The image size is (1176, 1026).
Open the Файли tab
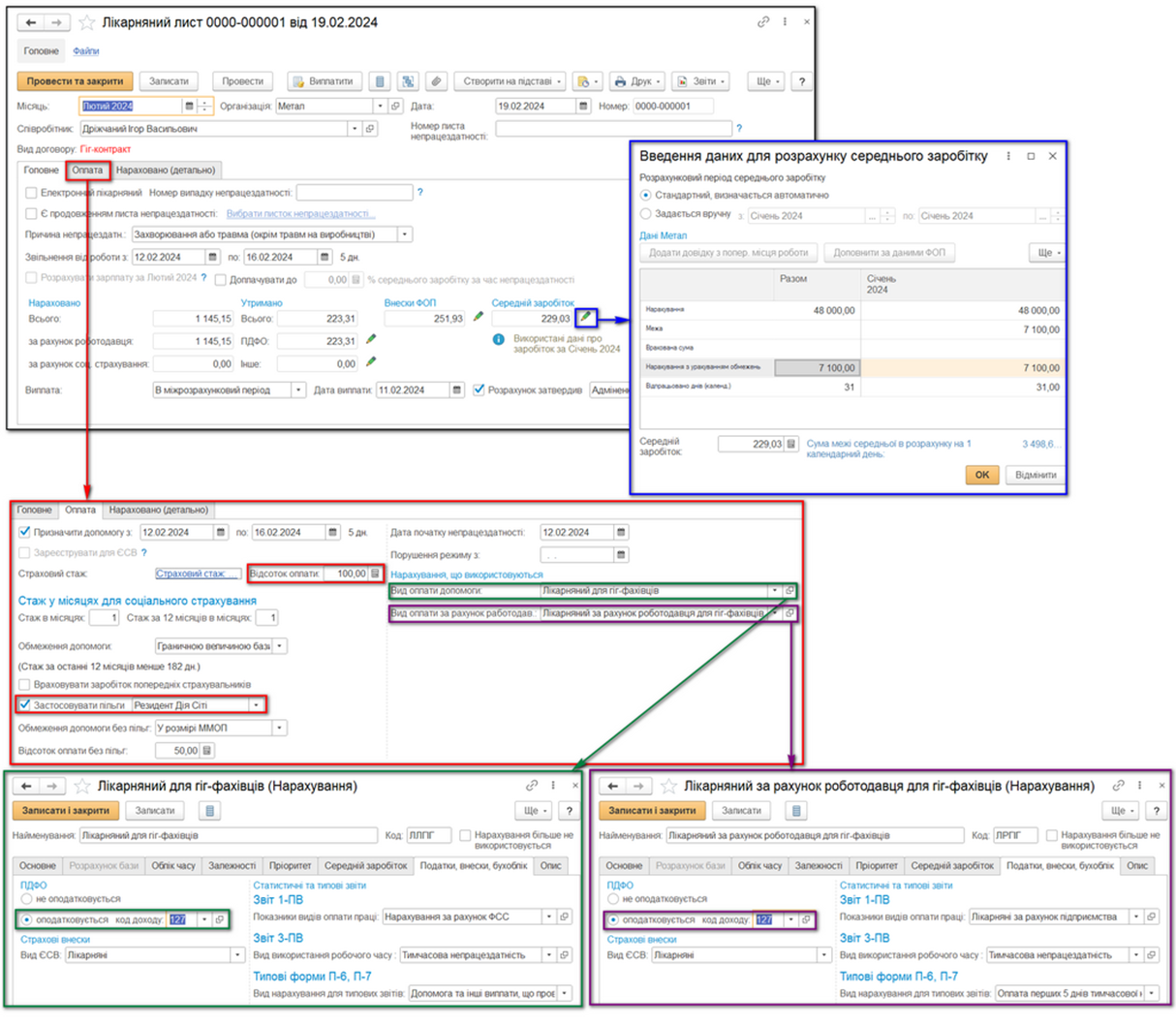[x=86, y=51]
